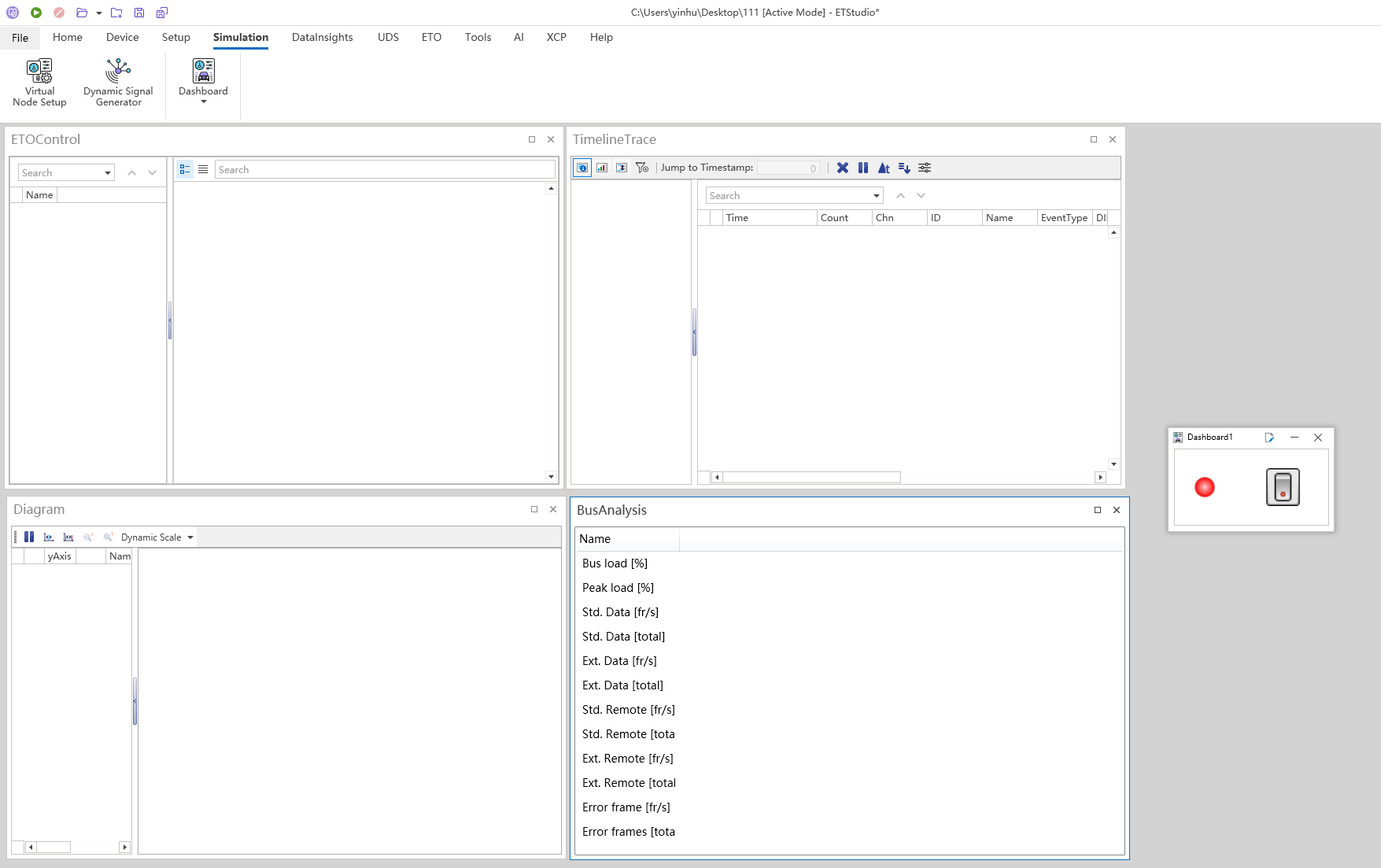
Task: Click the save project icon in title bar
Action: coord(139,13)
